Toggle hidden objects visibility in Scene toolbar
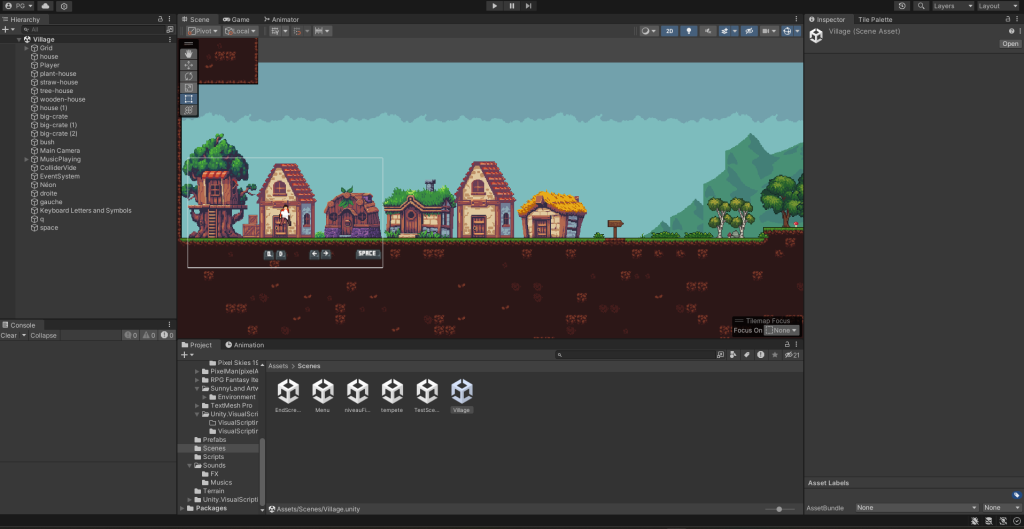Image resolution: width=1024 pixels, height=529 pixels. point(750,31)
